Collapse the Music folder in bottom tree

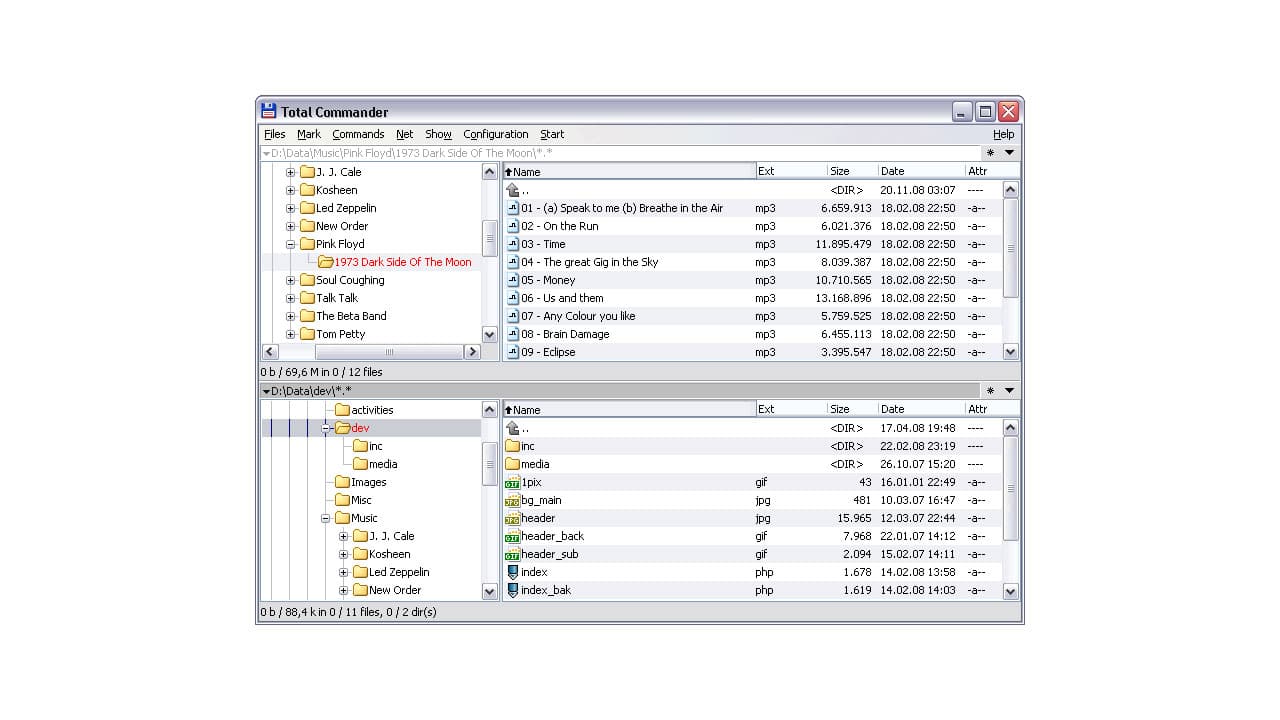(x=326, y=518)
